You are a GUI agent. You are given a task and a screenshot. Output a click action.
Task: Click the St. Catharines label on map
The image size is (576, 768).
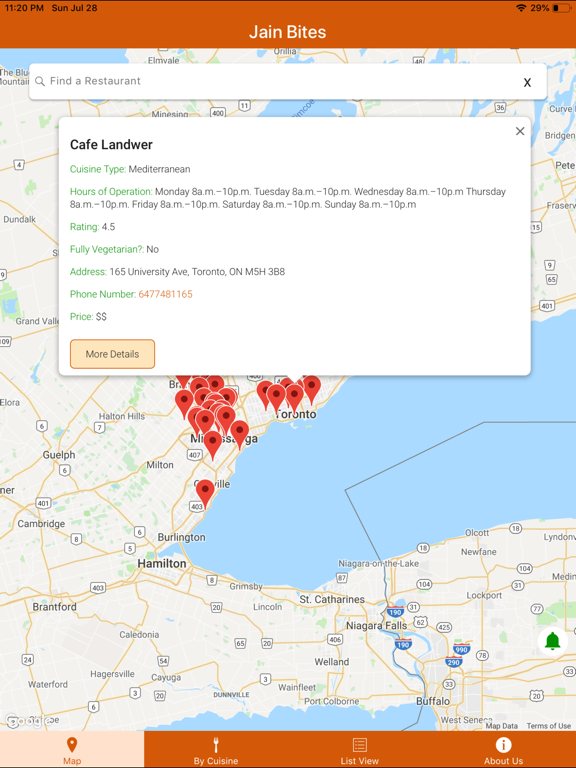pos(332,600)
